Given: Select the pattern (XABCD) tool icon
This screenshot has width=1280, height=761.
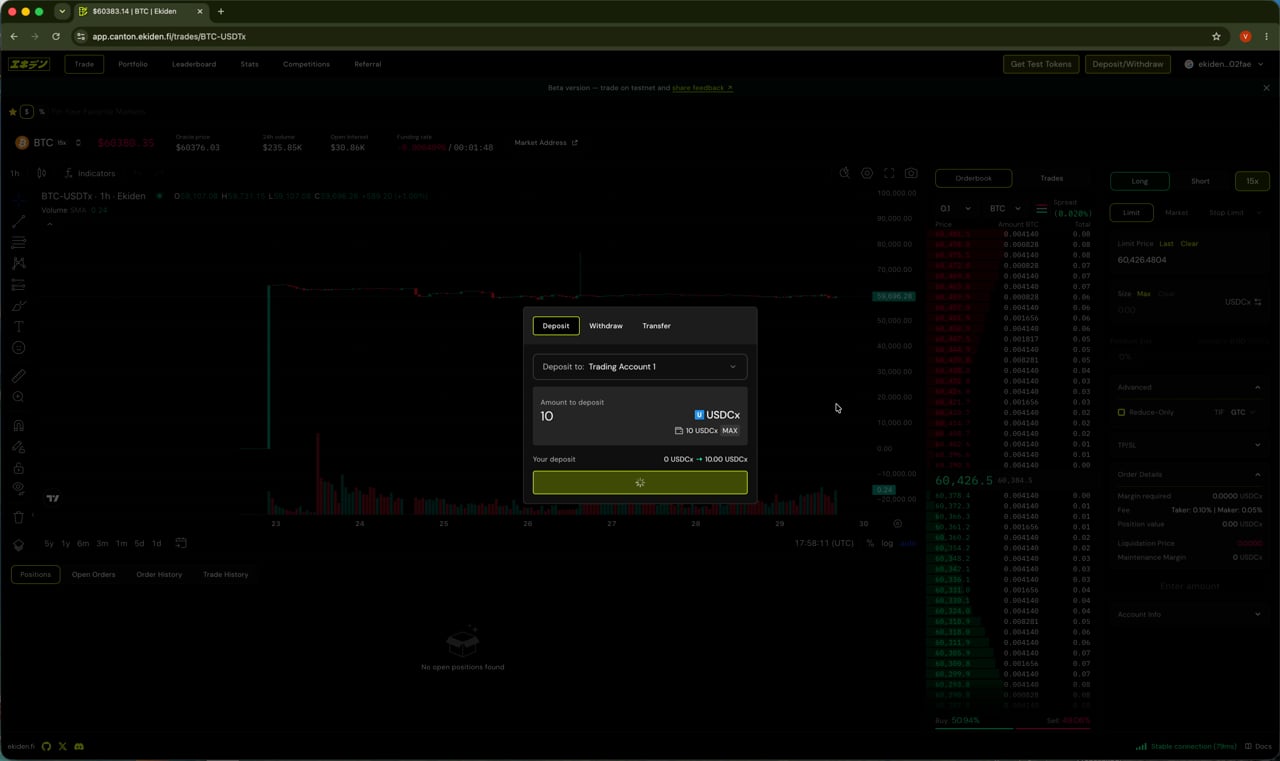Looking at the screenshot, I should click(18, 263).
